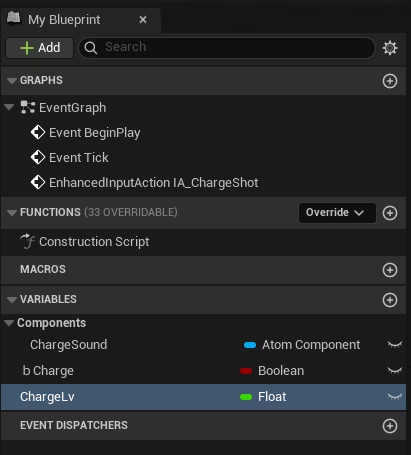Toggle visibility eye for ChargeLv

click(x=395, y=396)
